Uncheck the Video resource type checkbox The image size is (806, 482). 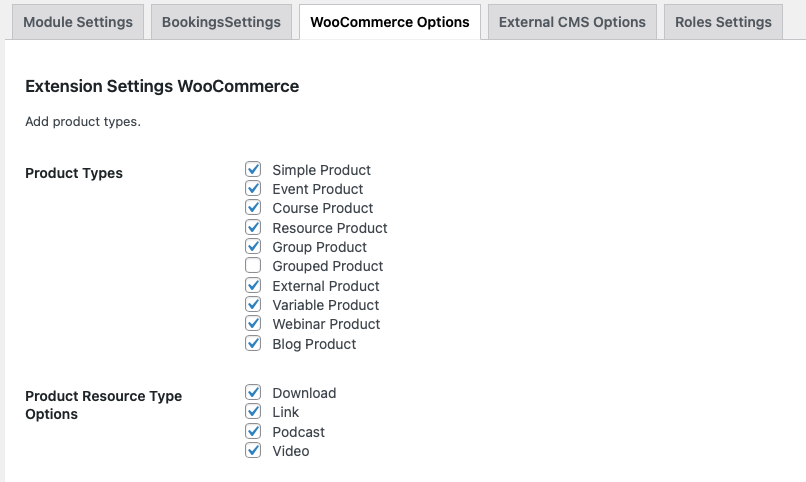pyautogui.click(x=253, y=450)
